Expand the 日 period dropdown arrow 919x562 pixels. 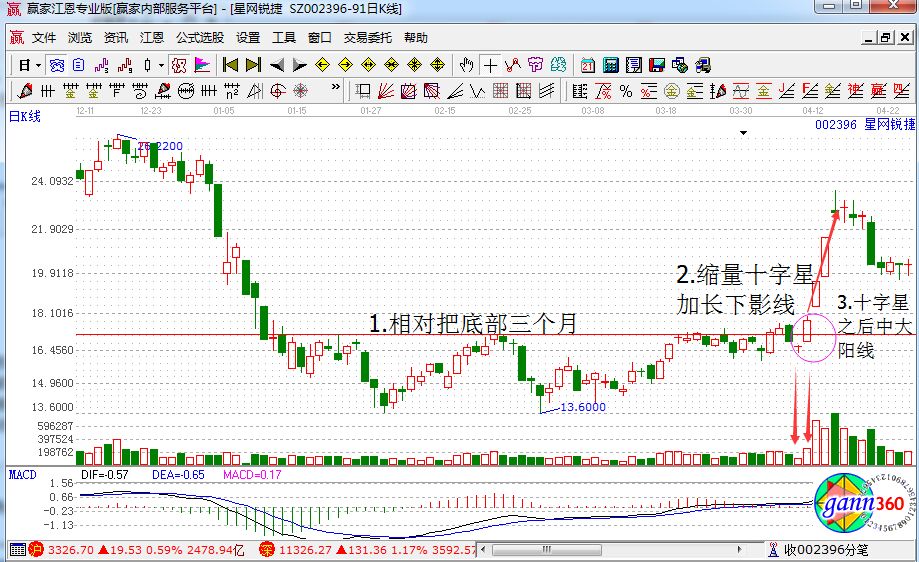click(x=38, y=65)
